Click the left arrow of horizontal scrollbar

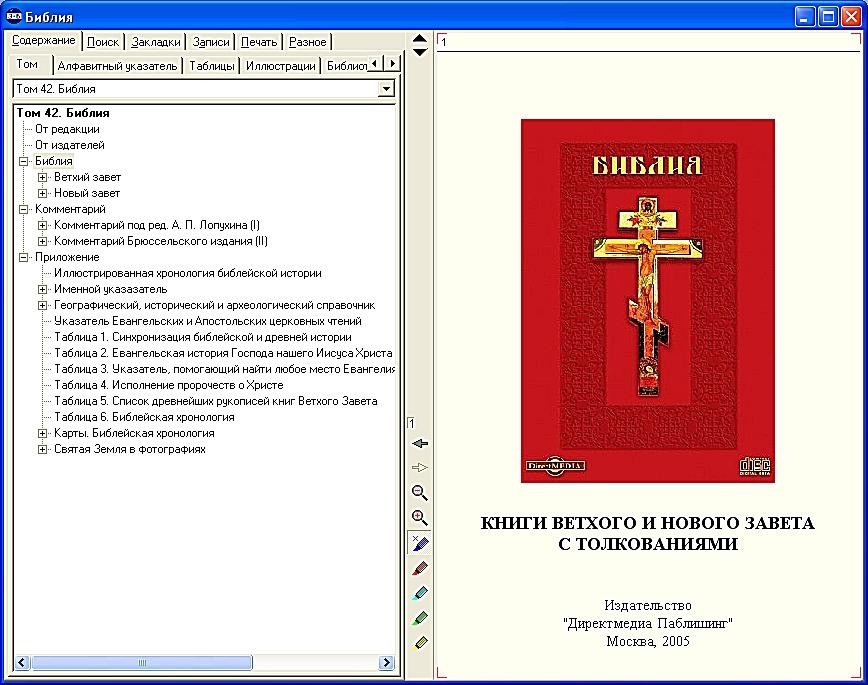(x=22, y=662)
